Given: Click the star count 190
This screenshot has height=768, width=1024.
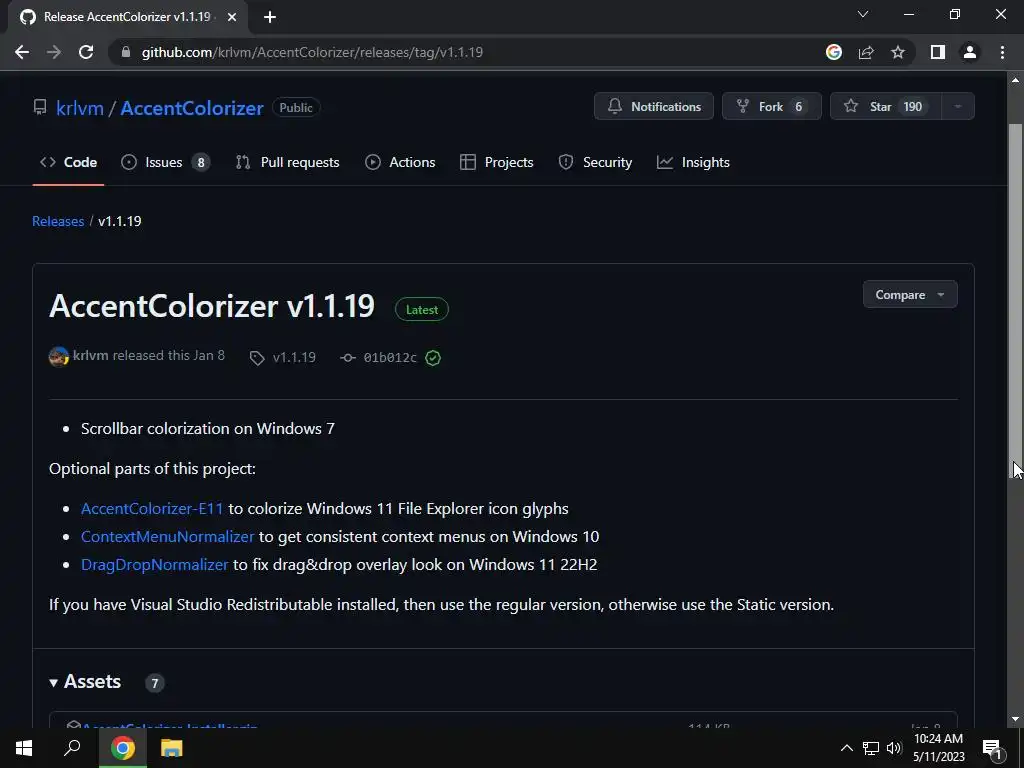Looking at the screenshot, I should click(912, 106).
